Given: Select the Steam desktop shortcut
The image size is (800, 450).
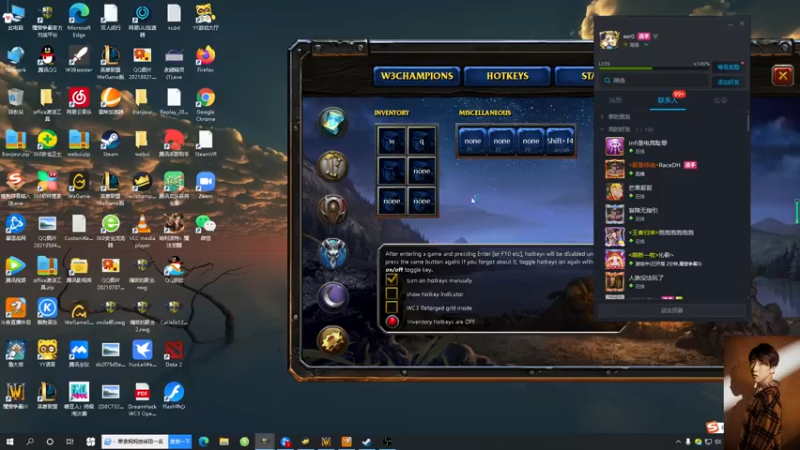Looking at the screenshot, I should tap(110, 143).
